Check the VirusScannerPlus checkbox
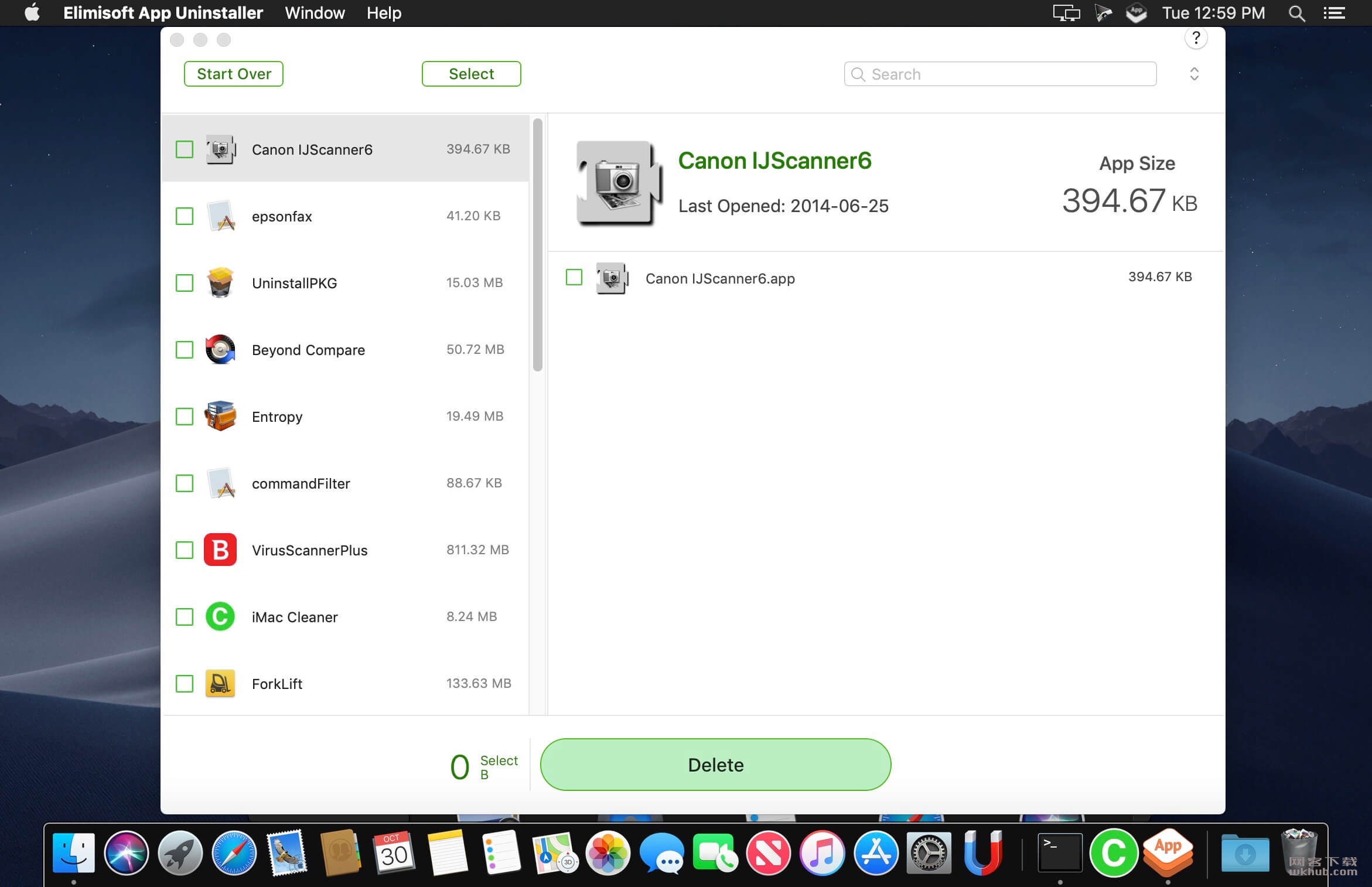 (185, 550)
